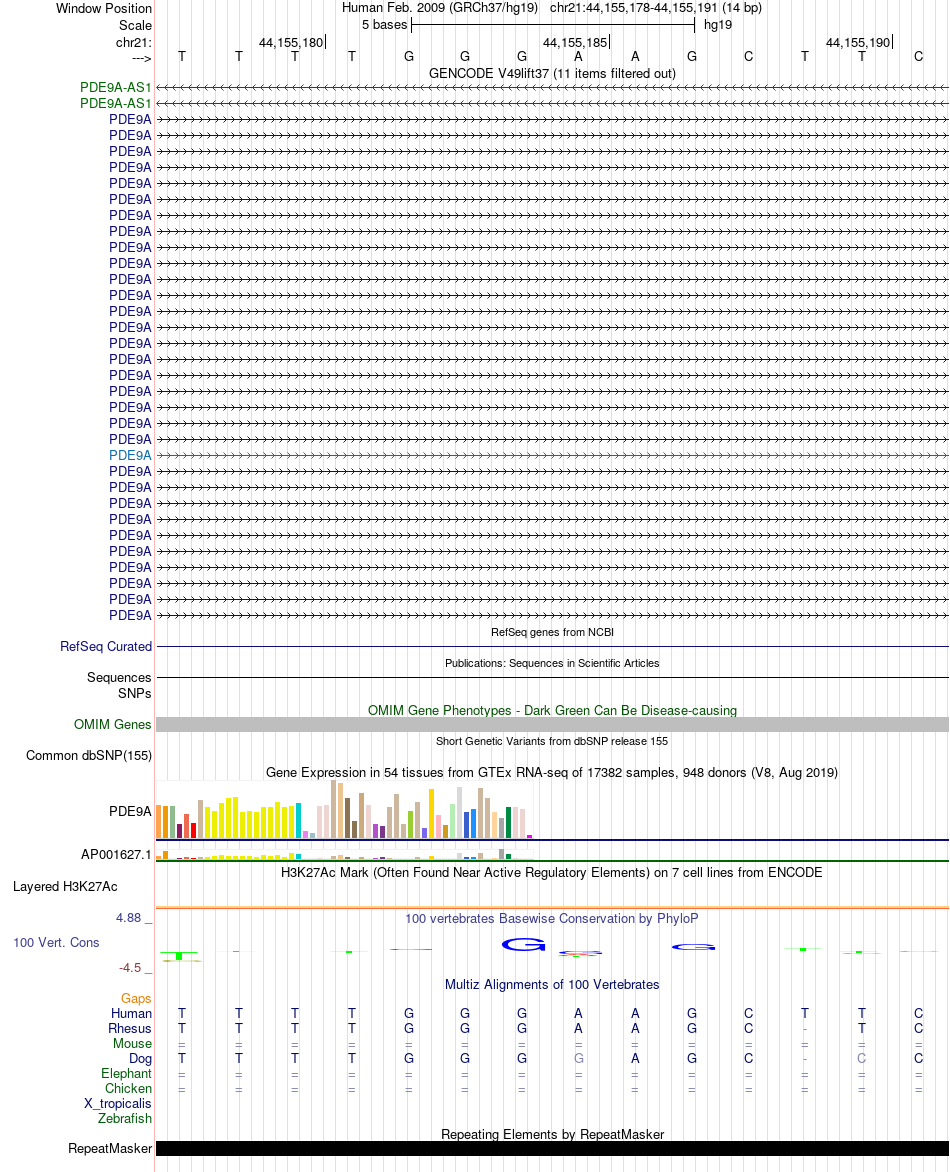Screen dimensions: 950x1172
Task: Click the 'RepeatMasker' track label
Action: point(110,1148)
